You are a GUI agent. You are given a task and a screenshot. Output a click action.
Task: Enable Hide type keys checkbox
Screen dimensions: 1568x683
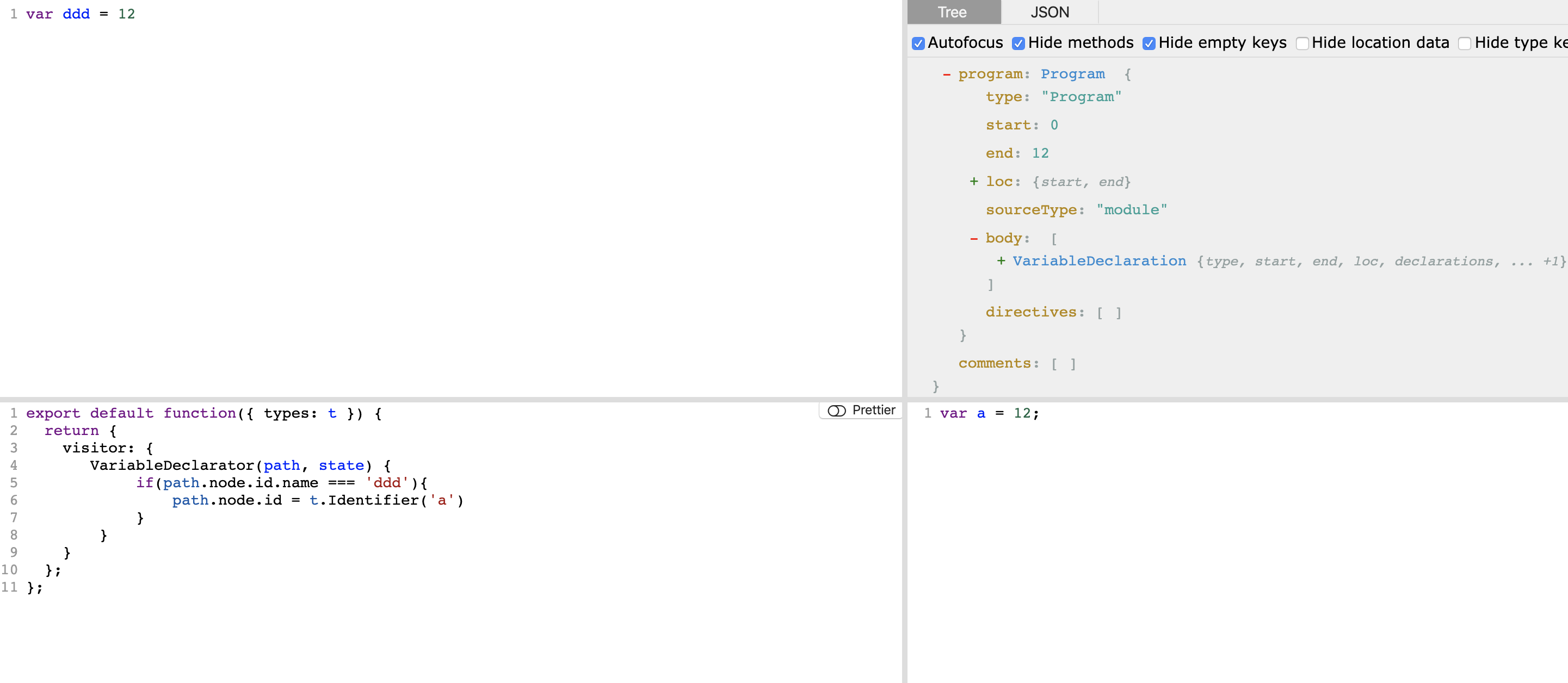point(1465,43)
